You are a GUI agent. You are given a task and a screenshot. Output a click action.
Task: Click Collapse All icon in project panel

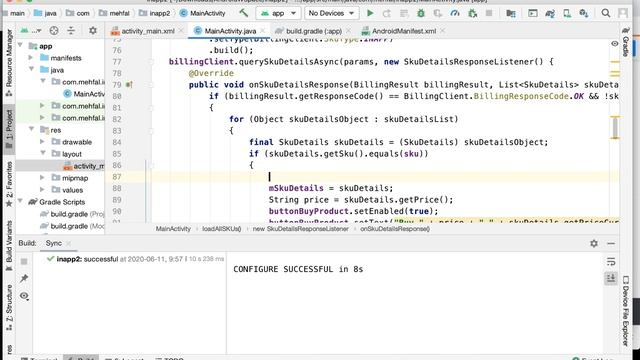(71, 31)
